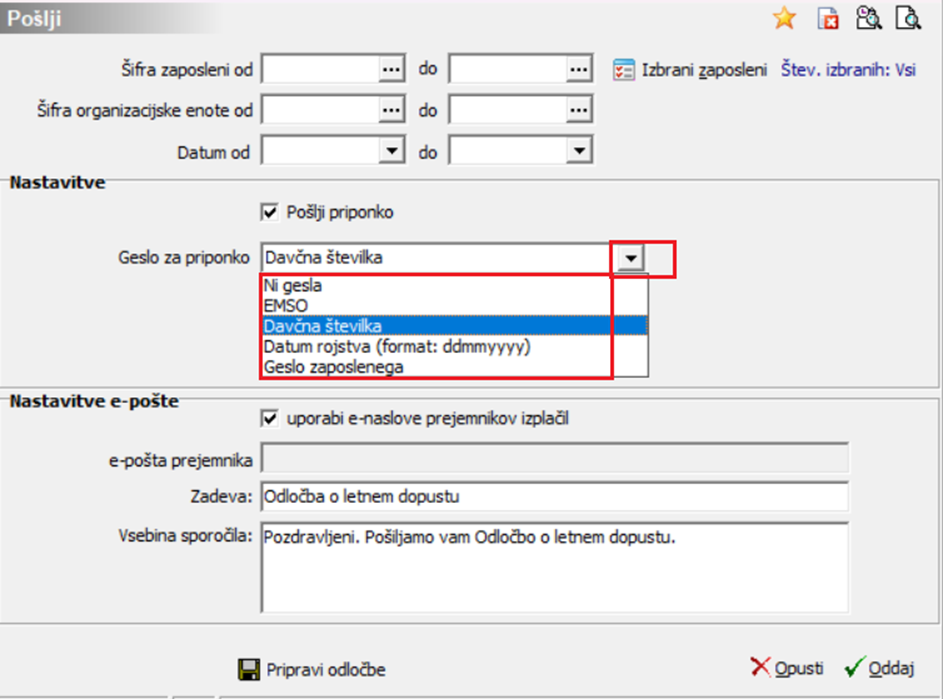
Task: Click the magnifier page preview icon
Action: (908, 18)
